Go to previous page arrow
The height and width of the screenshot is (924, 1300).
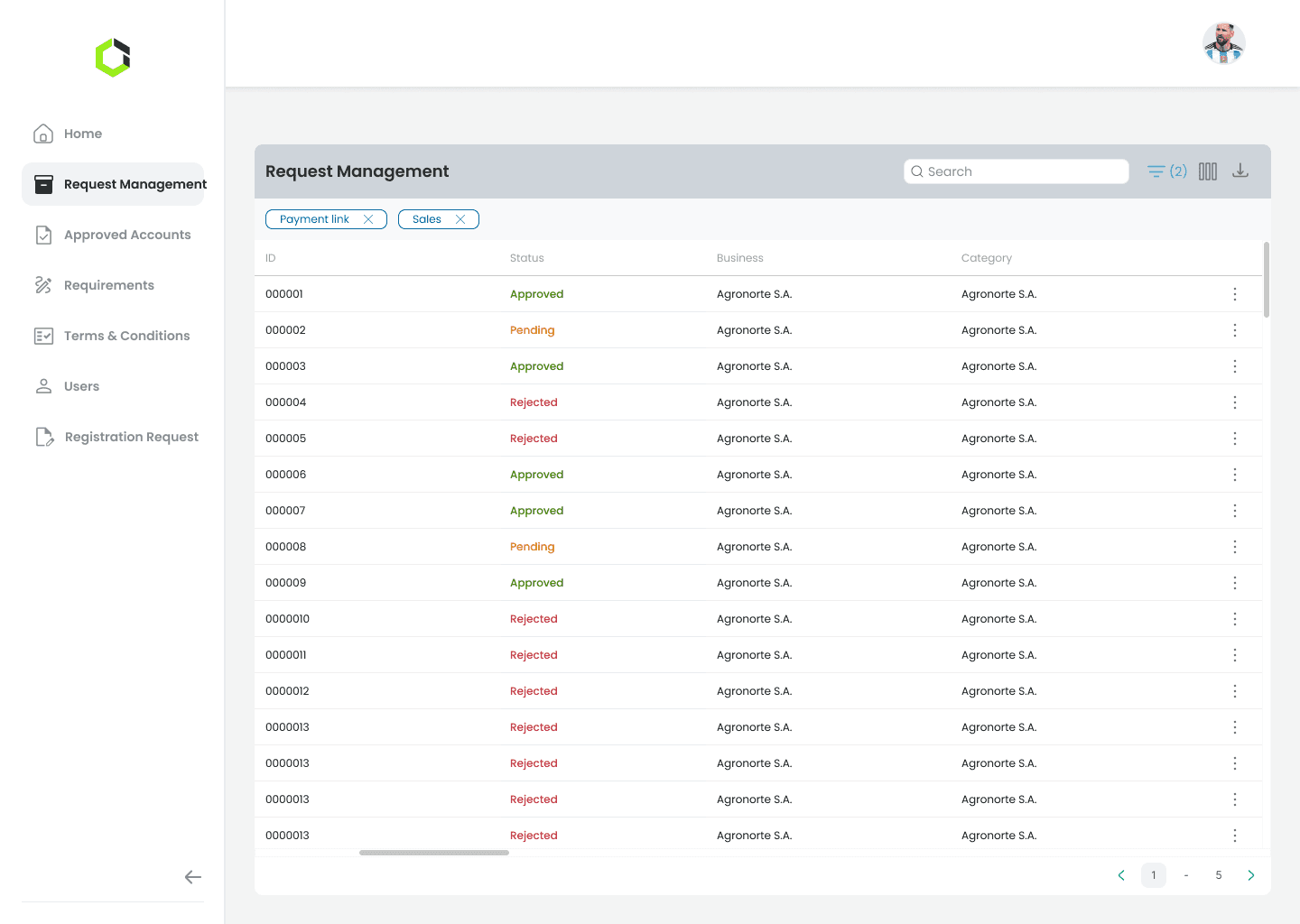point(1121,875)
